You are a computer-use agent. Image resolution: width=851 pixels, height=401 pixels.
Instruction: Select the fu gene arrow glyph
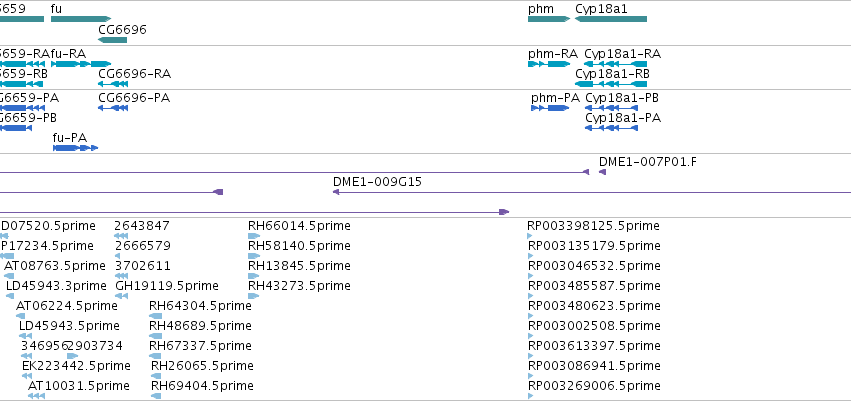pos(81,19)
